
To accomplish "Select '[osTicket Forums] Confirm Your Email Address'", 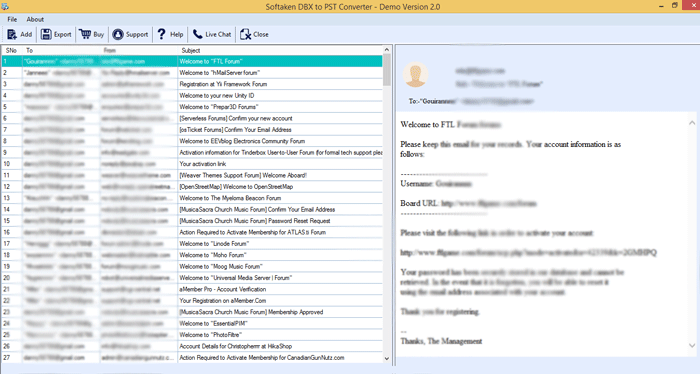I will [x=192, y=129].
